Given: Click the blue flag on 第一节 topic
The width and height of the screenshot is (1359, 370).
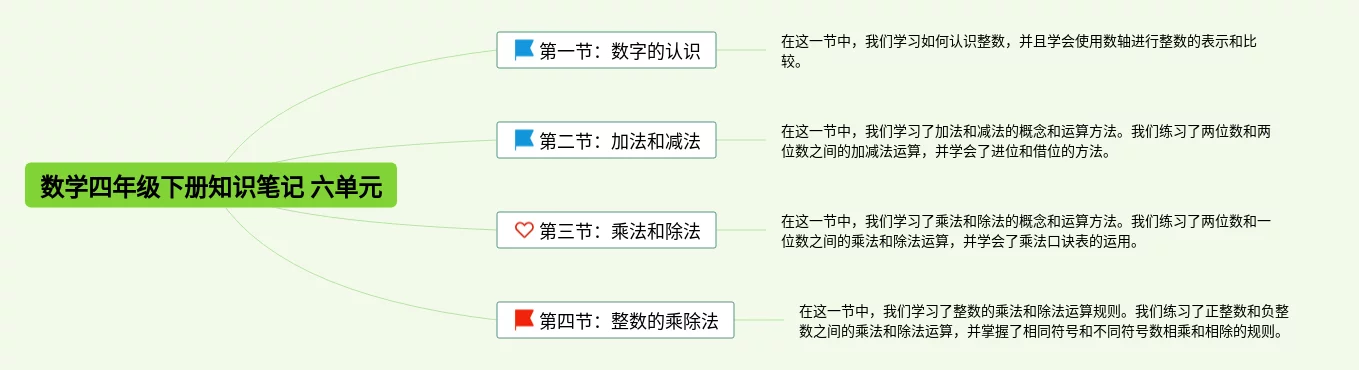Looking at the screenshot, I should point(524,49).
